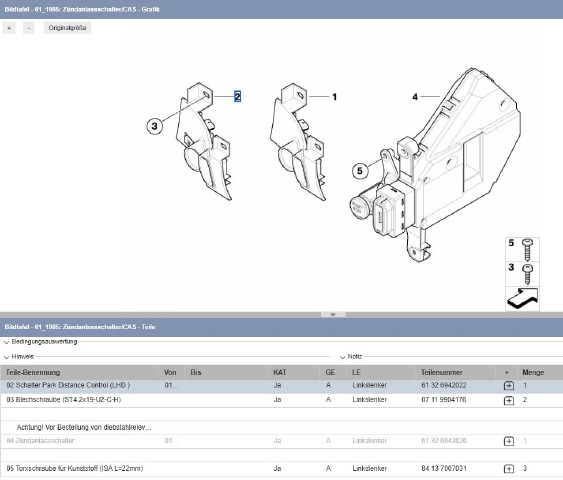Expand the Hinweis section
The image size is (563, 480).
pyautogui.click(x=6, y=357)
